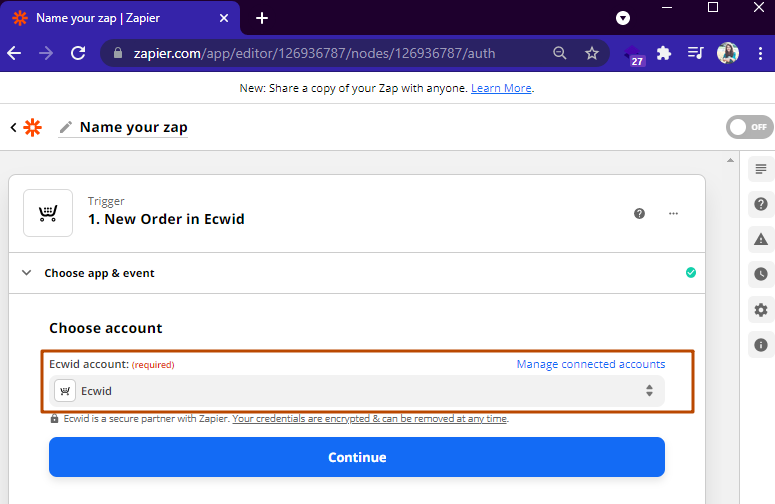Image resolution: width=775 pixels, height=504 pixels.
Task: Open the sidebar info icon
Action: 761,345
